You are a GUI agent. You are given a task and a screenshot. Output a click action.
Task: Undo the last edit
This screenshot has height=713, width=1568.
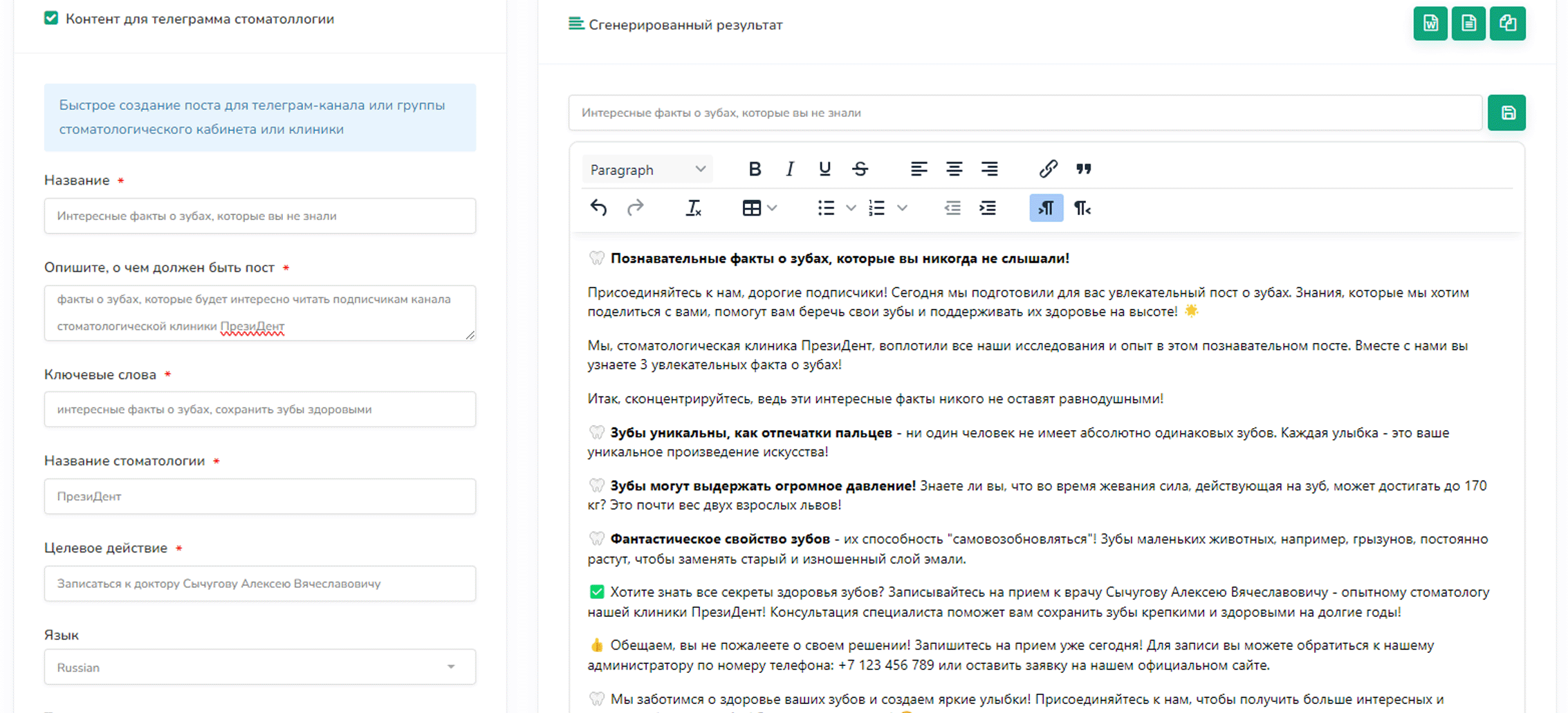click(599, 208)
